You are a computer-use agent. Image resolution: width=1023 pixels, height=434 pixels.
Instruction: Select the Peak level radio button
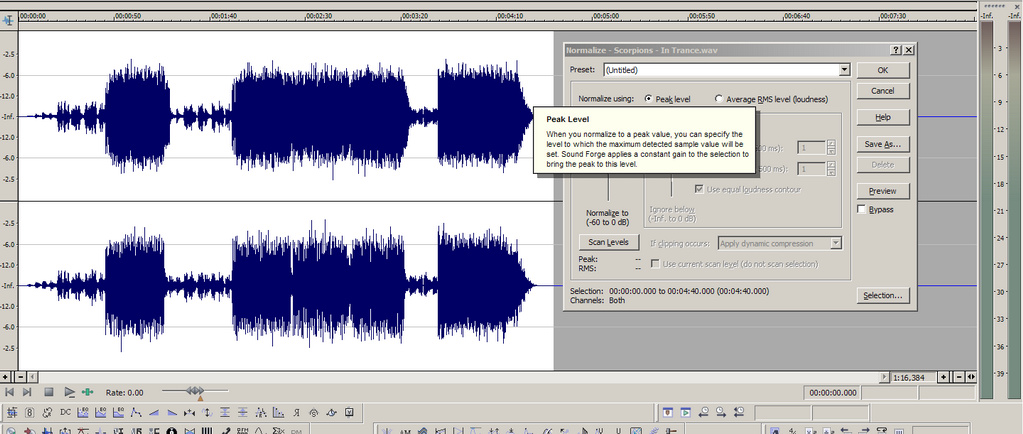coord(648,99)
